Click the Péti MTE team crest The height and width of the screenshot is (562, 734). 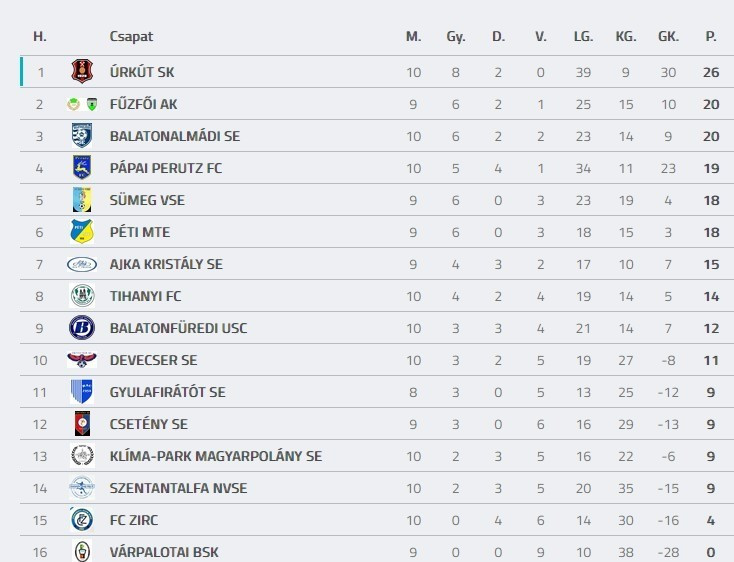point(81,232)
